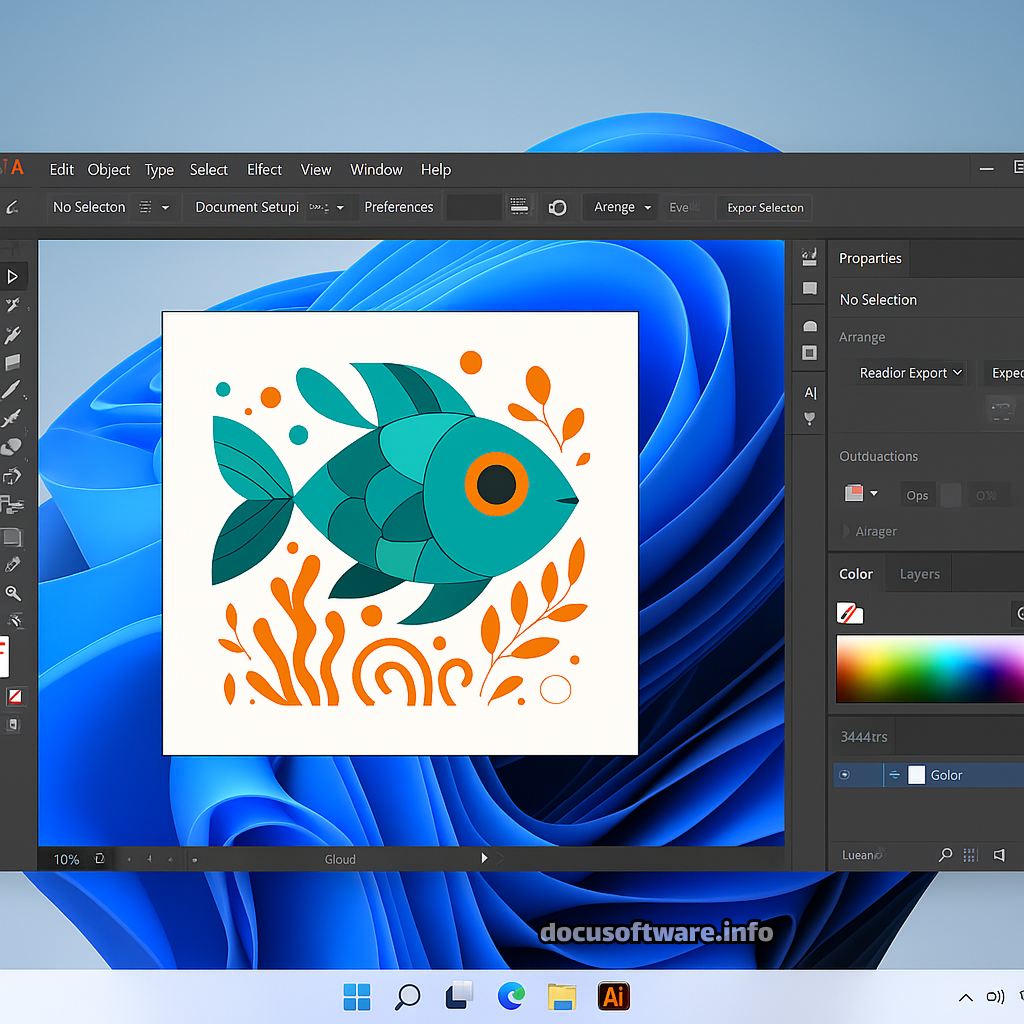Open the Effect menu
Screen dimensions: 1024x1024
point(264,169)
